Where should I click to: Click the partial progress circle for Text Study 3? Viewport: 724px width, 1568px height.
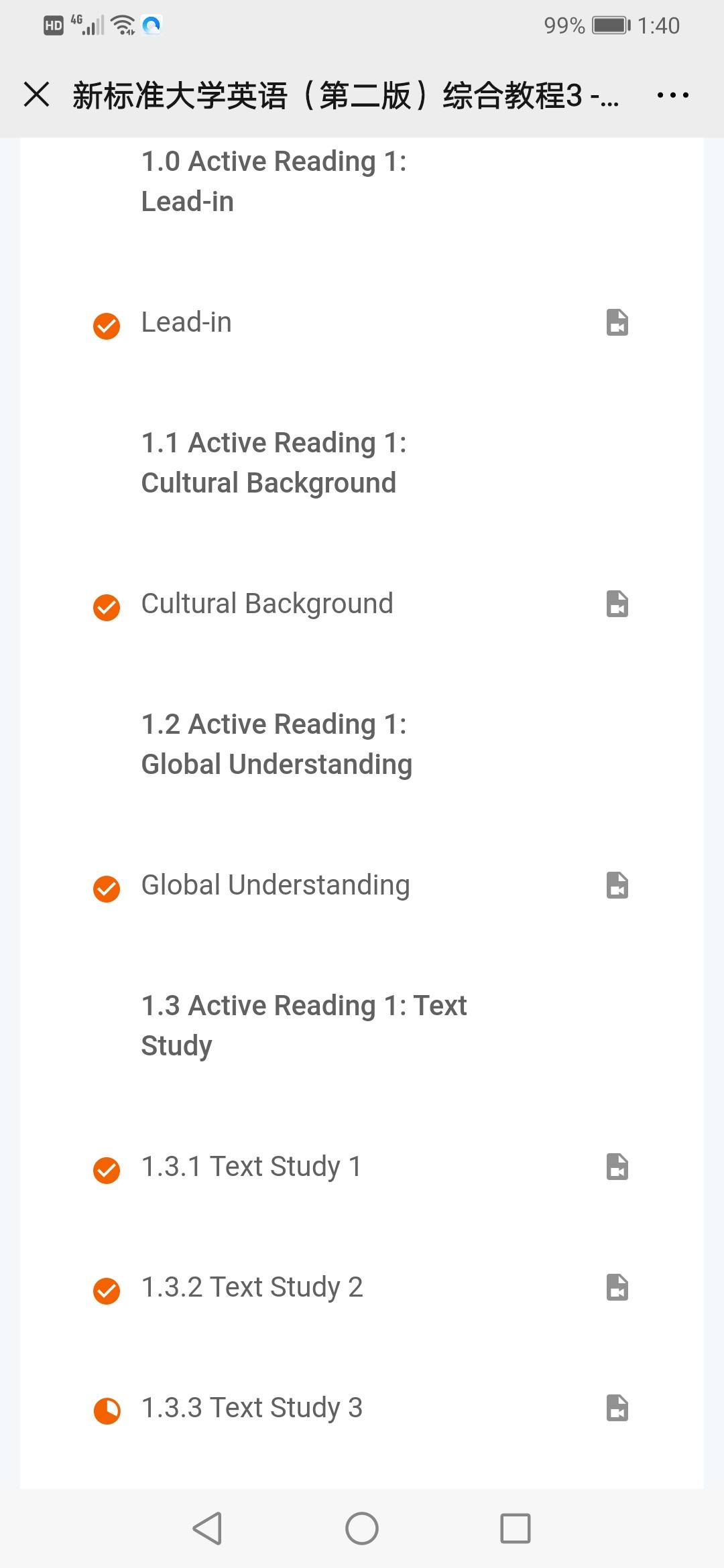click(x=107, y=1411)
